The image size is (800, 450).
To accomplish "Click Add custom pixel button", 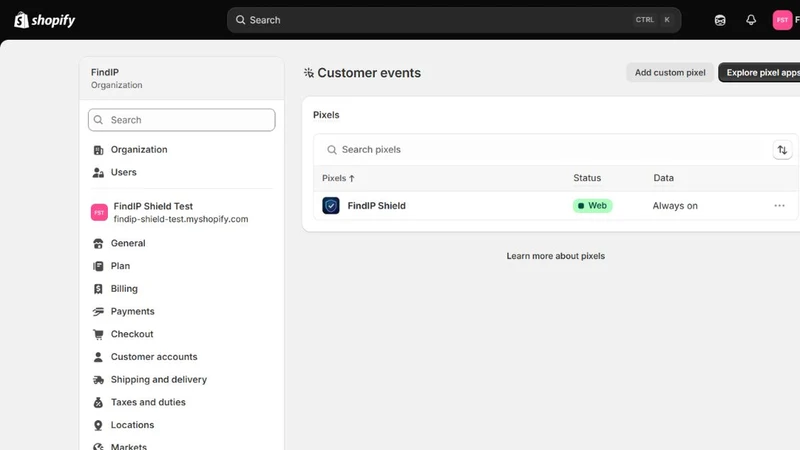I will pos(670,72).
